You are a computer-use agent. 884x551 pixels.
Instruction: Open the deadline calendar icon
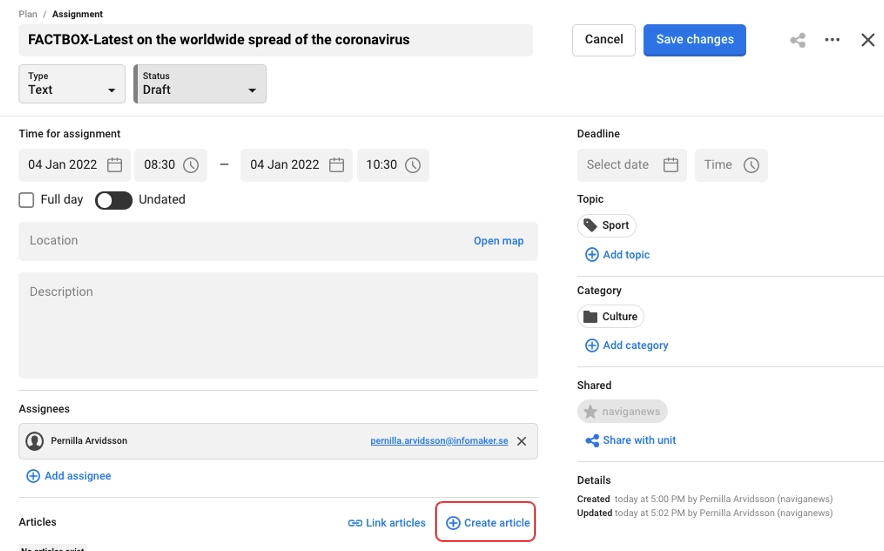pos(671,165)
